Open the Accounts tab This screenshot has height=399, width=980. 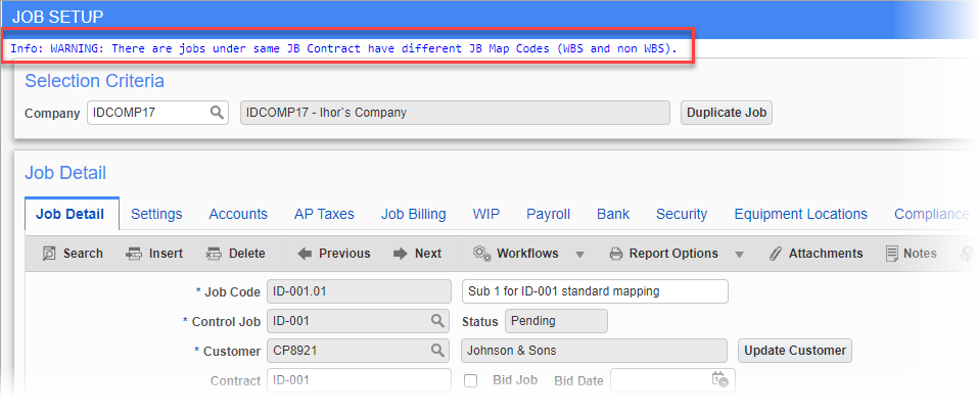(238, 215)
